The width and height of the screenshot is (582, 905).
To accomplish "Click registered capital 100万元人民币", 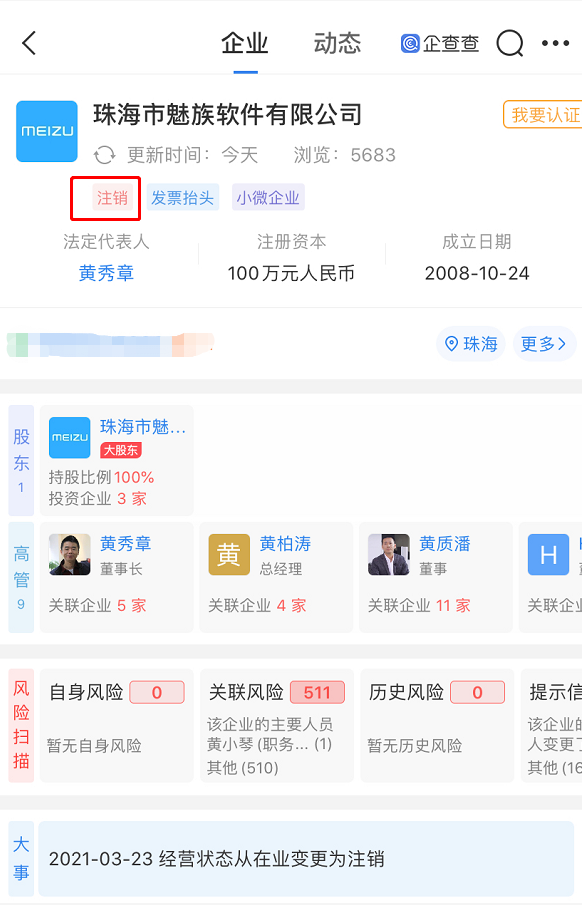I will click(291, 273).
